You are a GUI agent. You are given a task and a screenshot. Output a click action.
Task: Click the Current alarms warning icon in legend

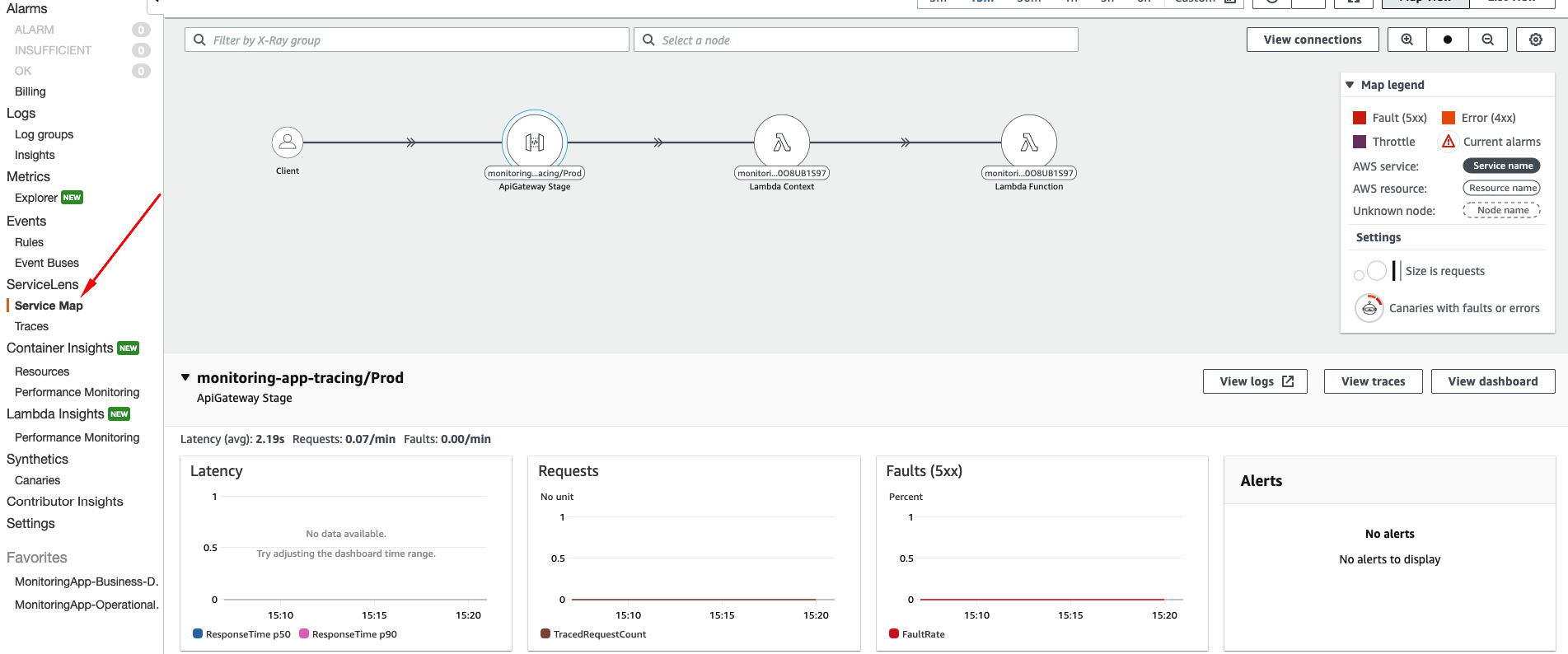pos(1449,142)
